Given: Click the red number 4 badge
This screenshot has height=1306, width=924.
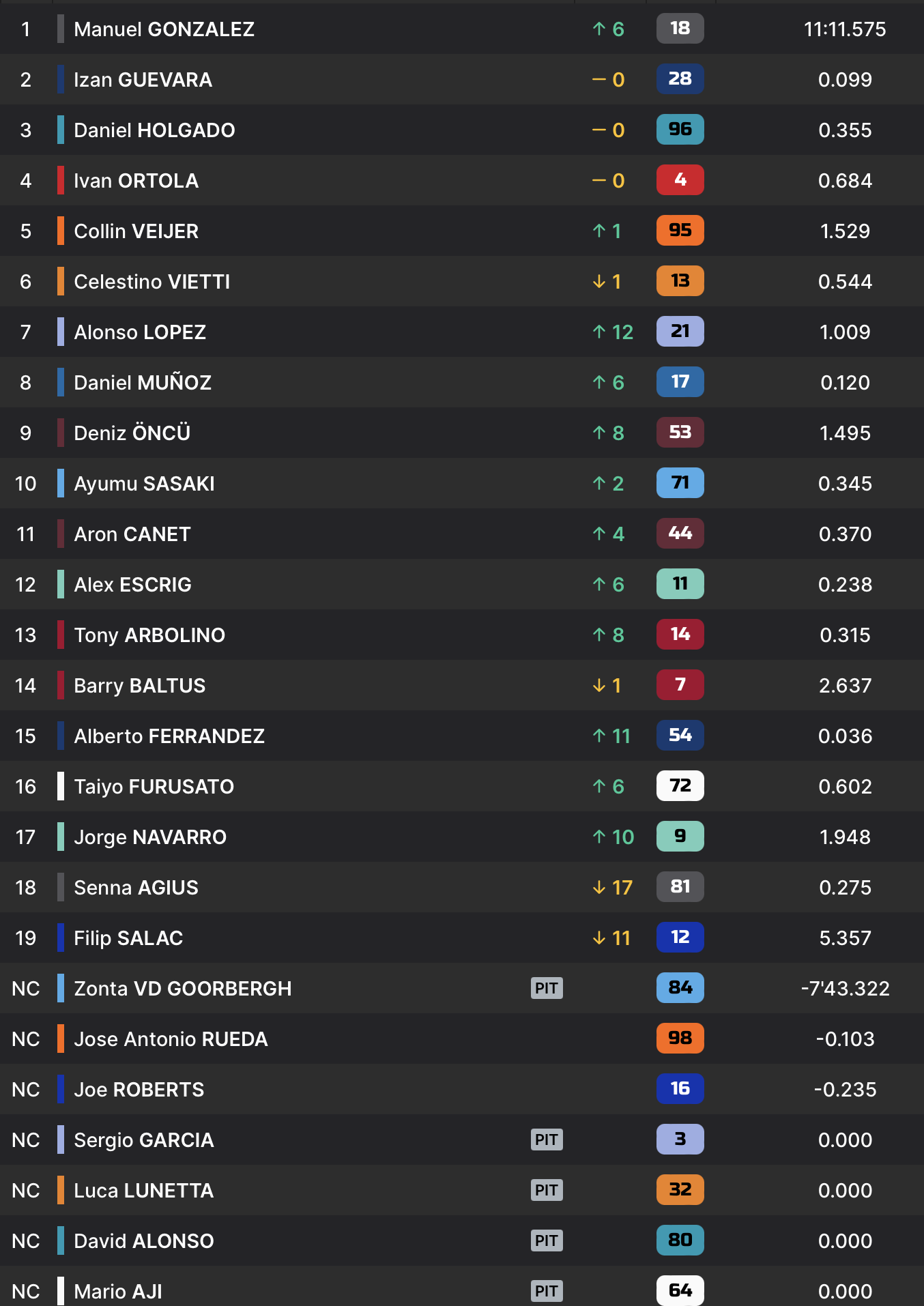Looking at the screenshot, I should tap(680, 180).
